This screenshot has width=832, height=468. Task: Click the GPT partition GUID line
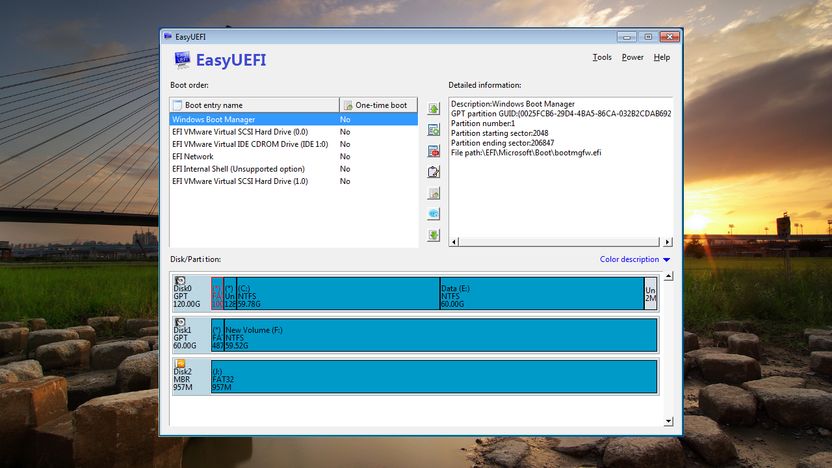(x=561, y=114)
